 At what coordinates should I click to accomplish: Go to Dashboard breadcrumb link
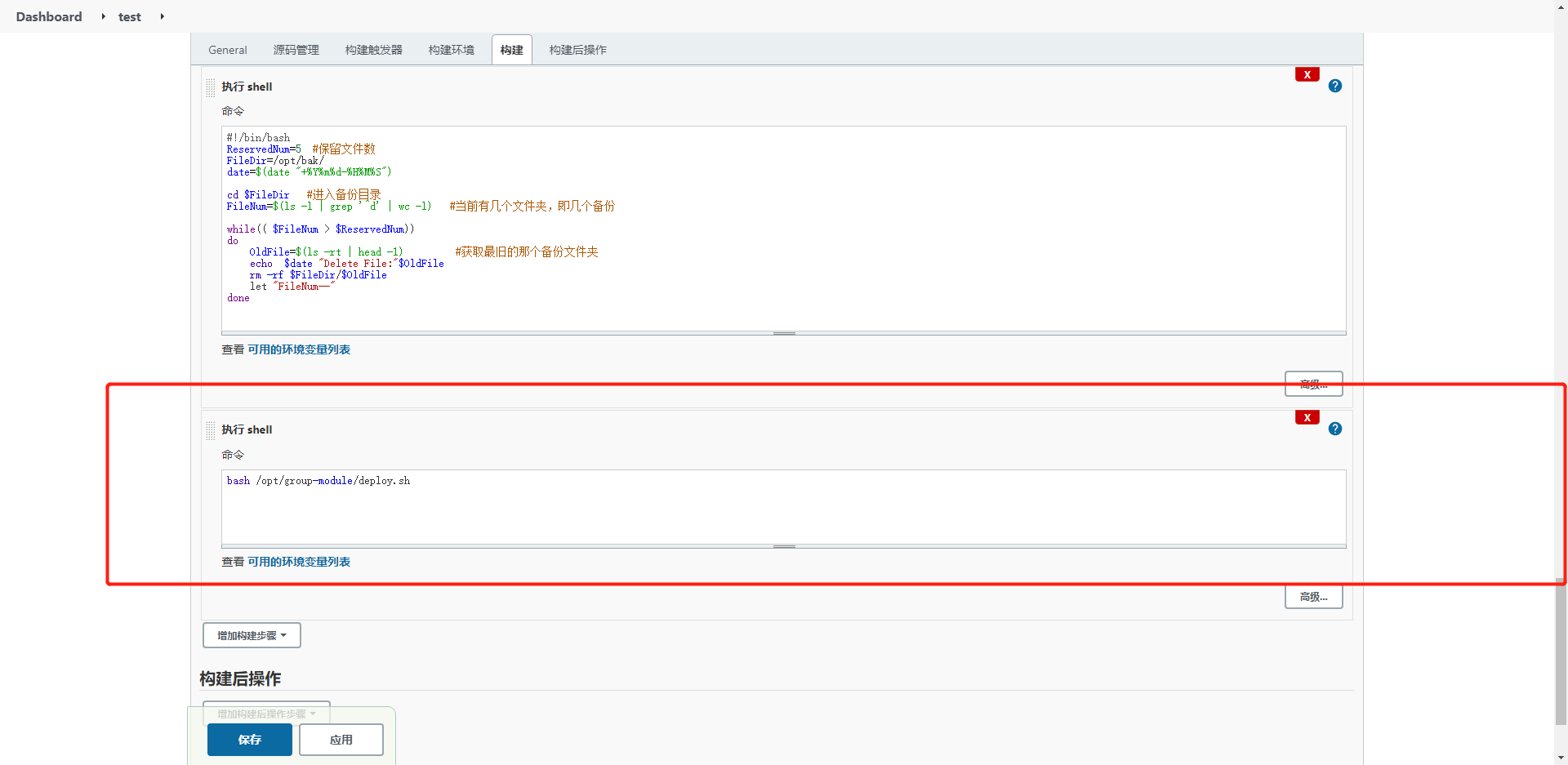coord(49,16)
